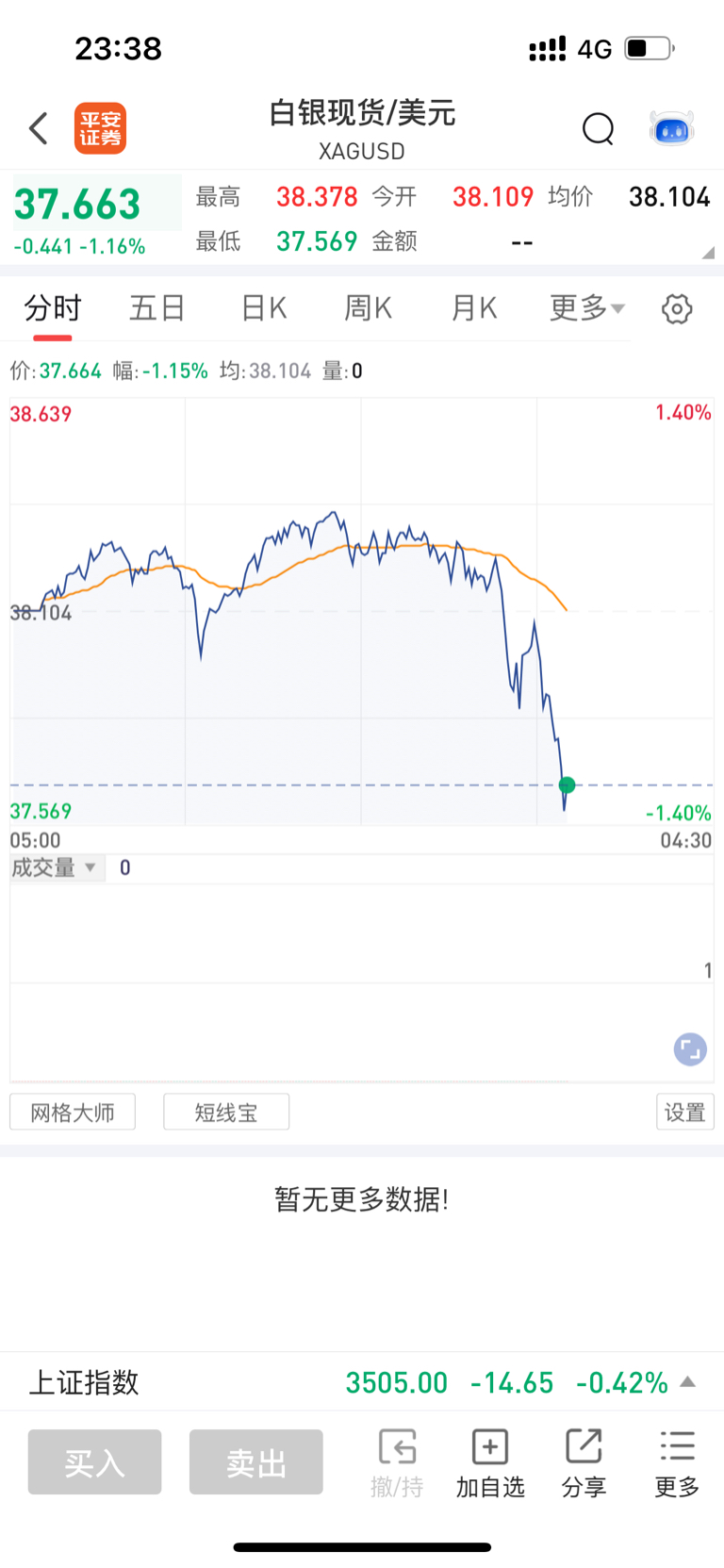The height and width of the screenshot is (1568, 724).
Task: Switch to the 日K tab
Action: (264, 308)
